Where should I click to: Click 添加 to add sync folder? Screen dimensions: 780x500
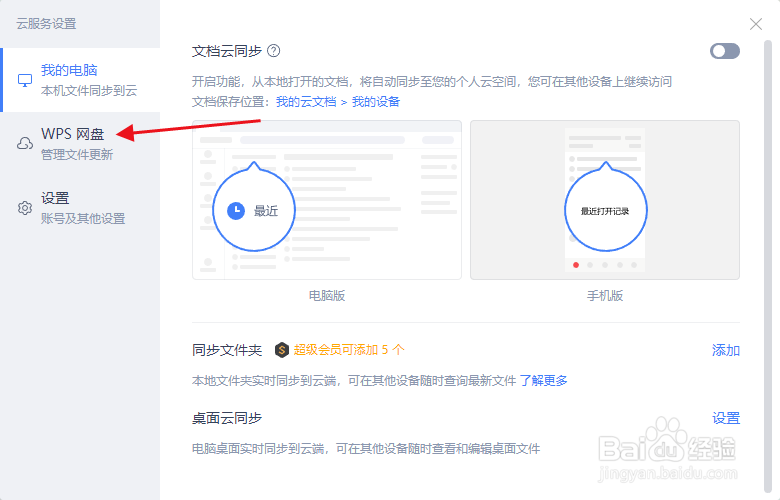[x=726, y=350]
